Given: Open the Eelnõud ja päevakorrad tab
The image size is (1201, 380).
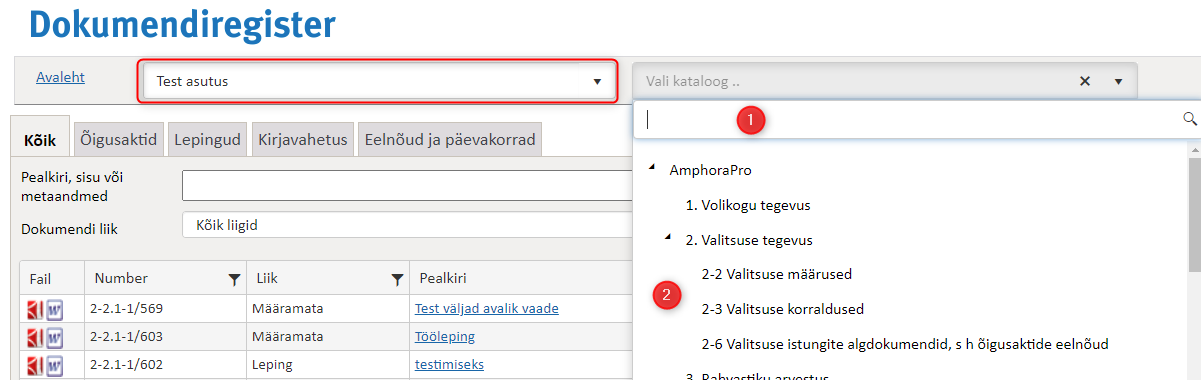Looking at the screenshot, I should tap(450, 140).
